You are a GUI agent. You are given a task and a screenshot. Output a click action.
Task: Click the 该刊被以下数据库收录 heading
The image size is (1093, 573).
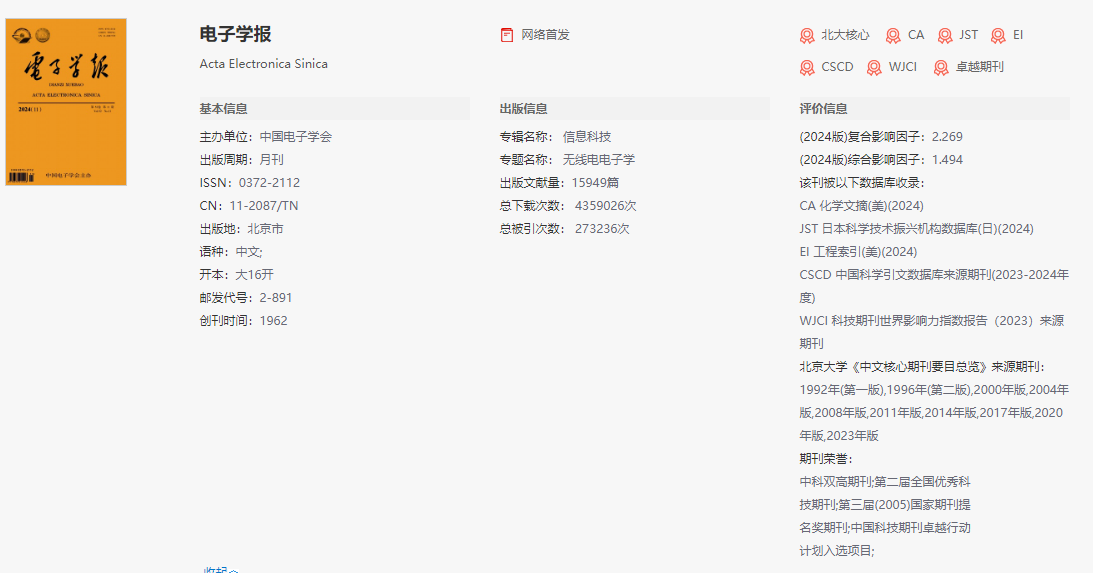[862, 183]
